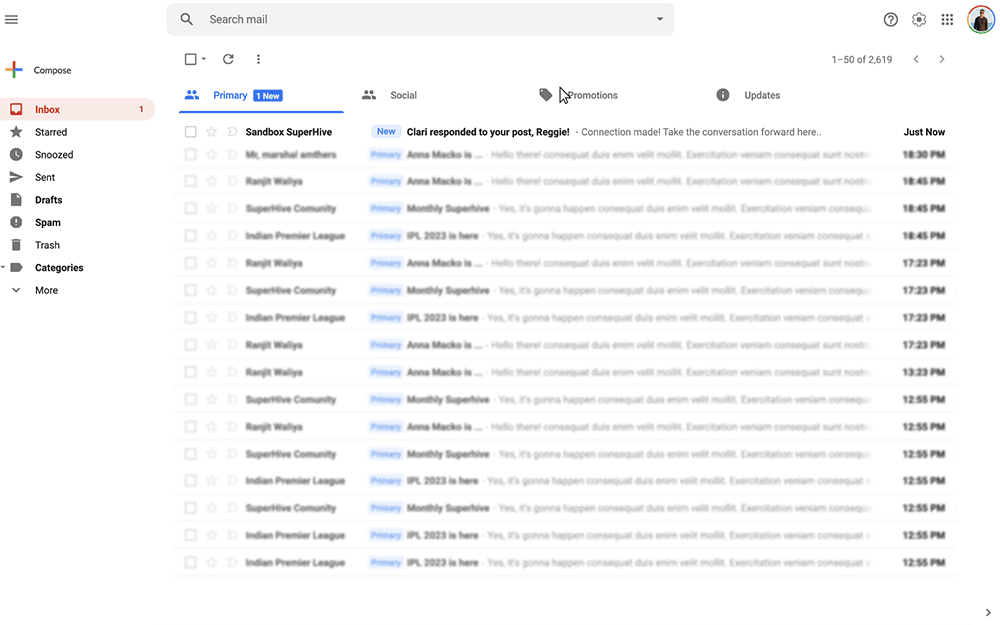The image size is (1000, 625).
Task: Switch to the Primary tab
Action: tap(261, 96)
